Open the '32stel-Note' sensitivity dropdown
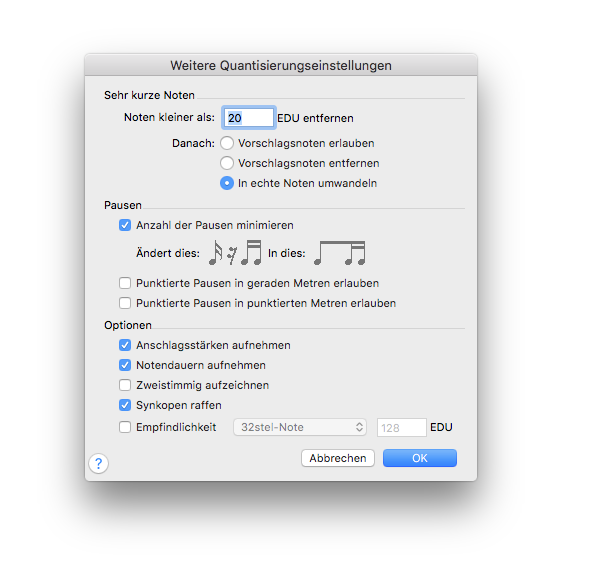Screen dimensions: 606x577 300,427
